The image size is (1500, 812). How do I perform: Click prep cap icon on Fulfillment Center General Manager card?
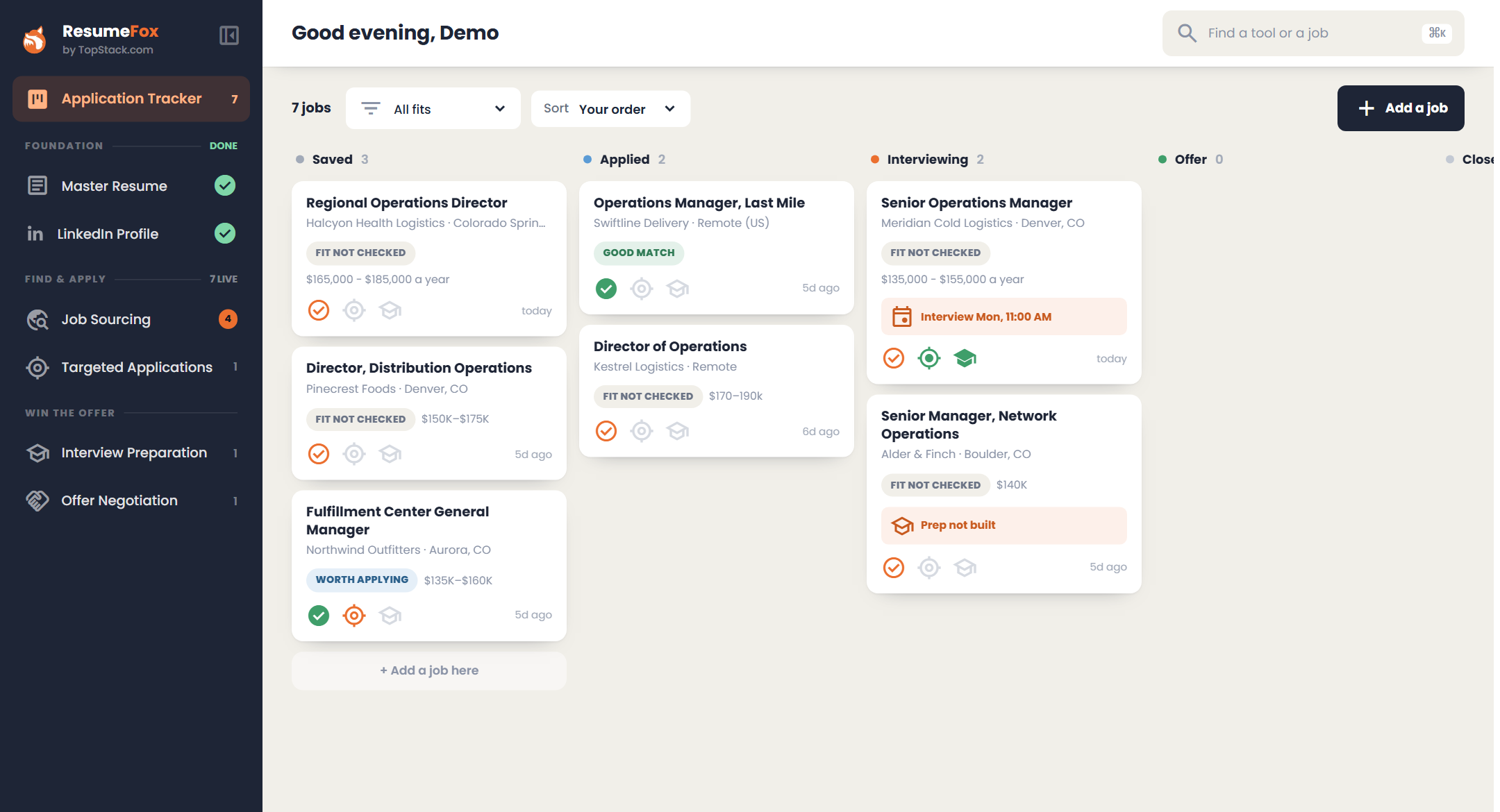[390, 615]
